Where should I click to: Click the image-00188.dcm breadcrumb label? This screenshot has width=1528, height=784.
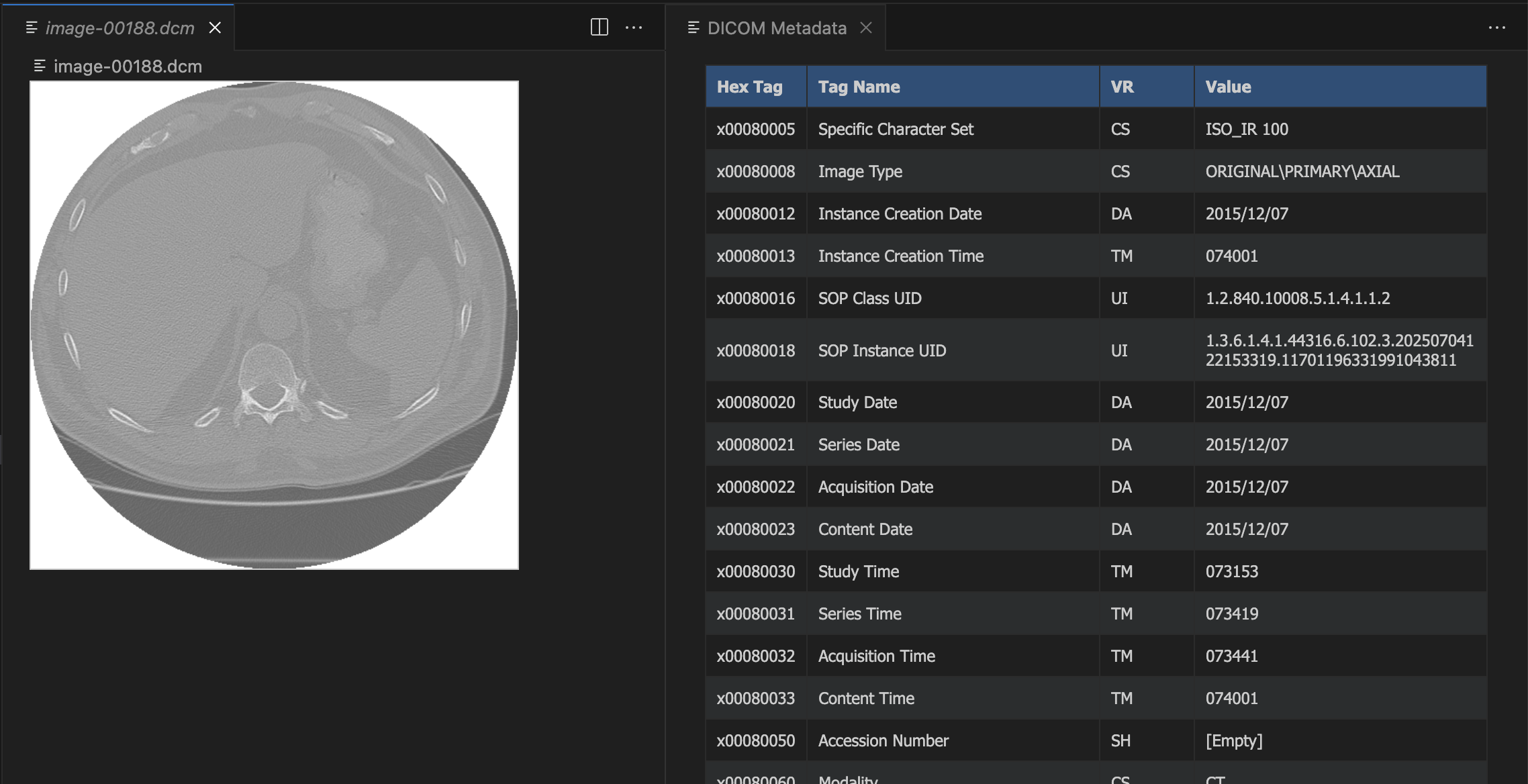128,66
